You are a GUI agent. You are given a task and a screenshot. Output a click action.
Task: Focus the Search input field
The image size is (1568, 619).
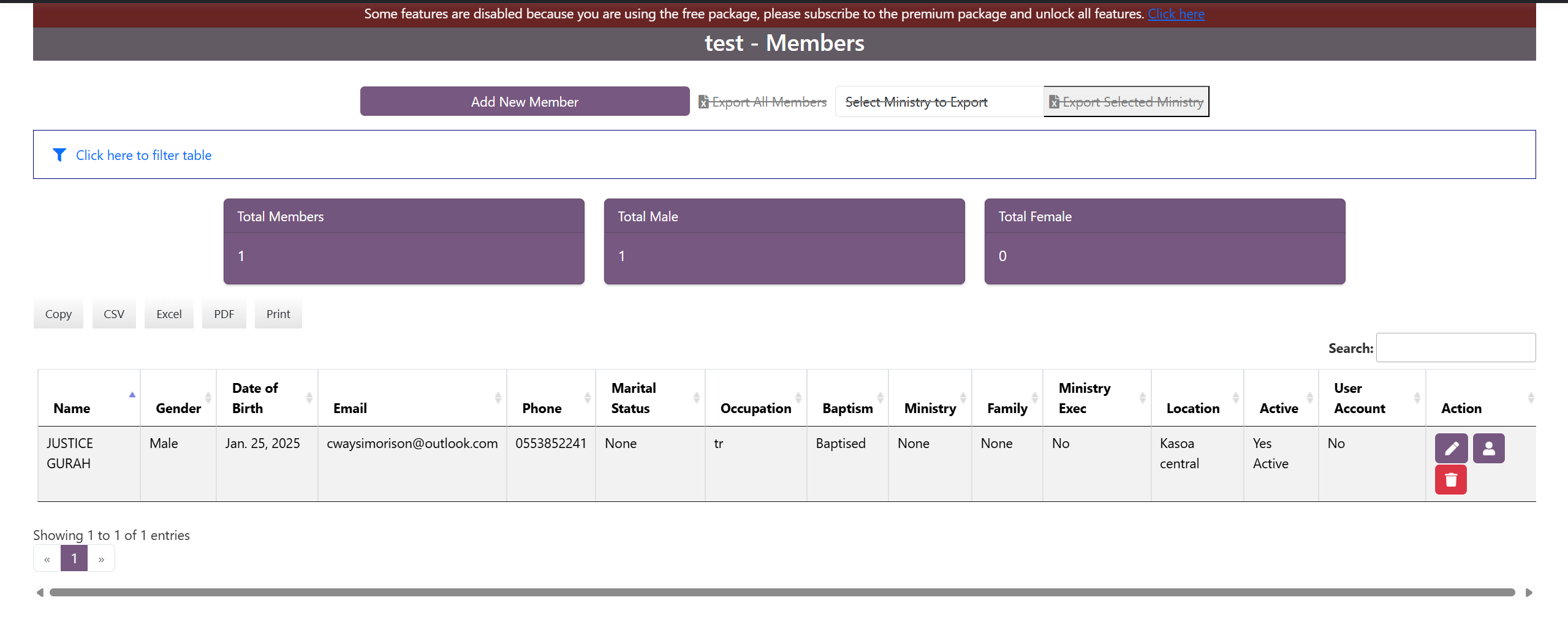(1455, 347)
